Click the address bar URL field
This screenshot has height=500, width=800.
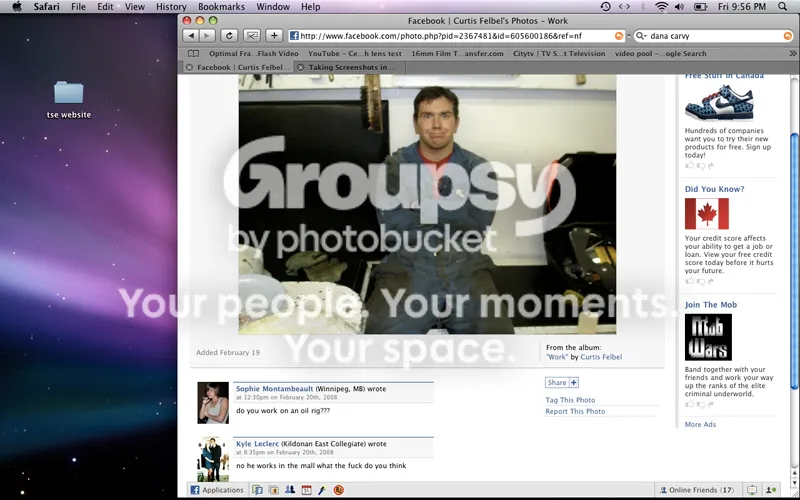[457, 36]
